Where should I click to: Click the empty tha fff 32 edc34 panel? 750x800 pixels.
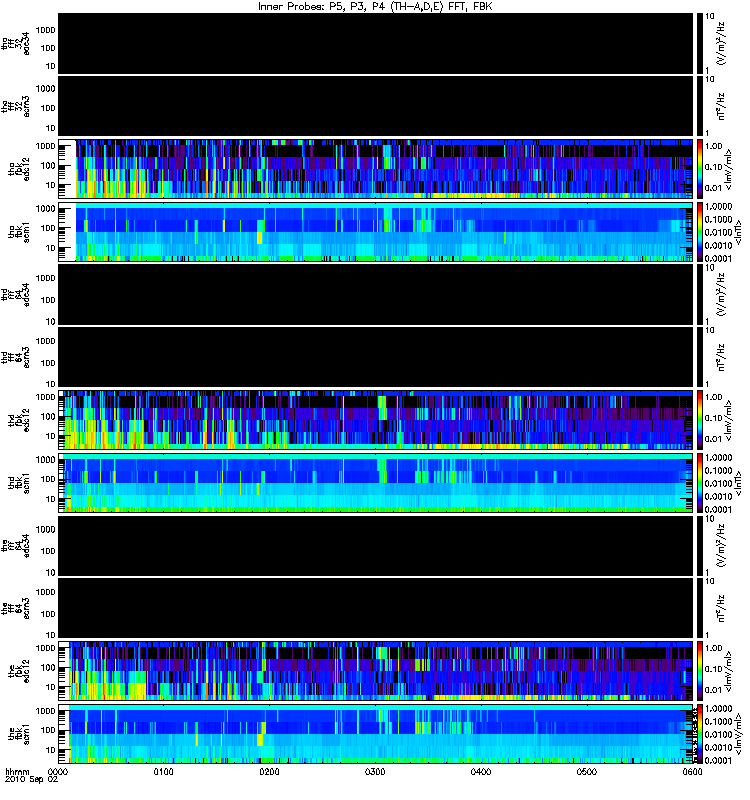click(x=375, y=43)
